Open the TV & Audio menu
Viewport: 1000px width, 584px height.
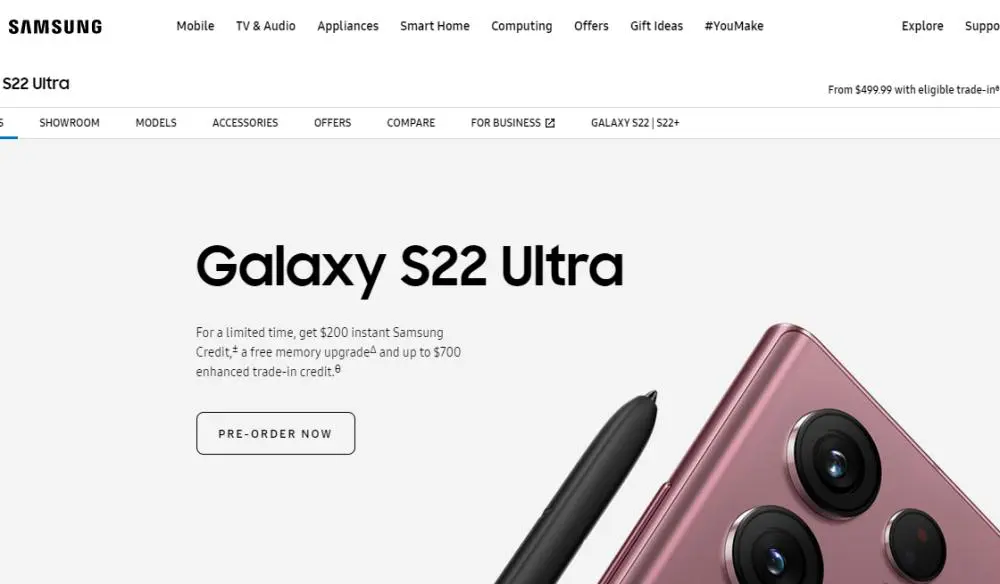tap(266, 26)
